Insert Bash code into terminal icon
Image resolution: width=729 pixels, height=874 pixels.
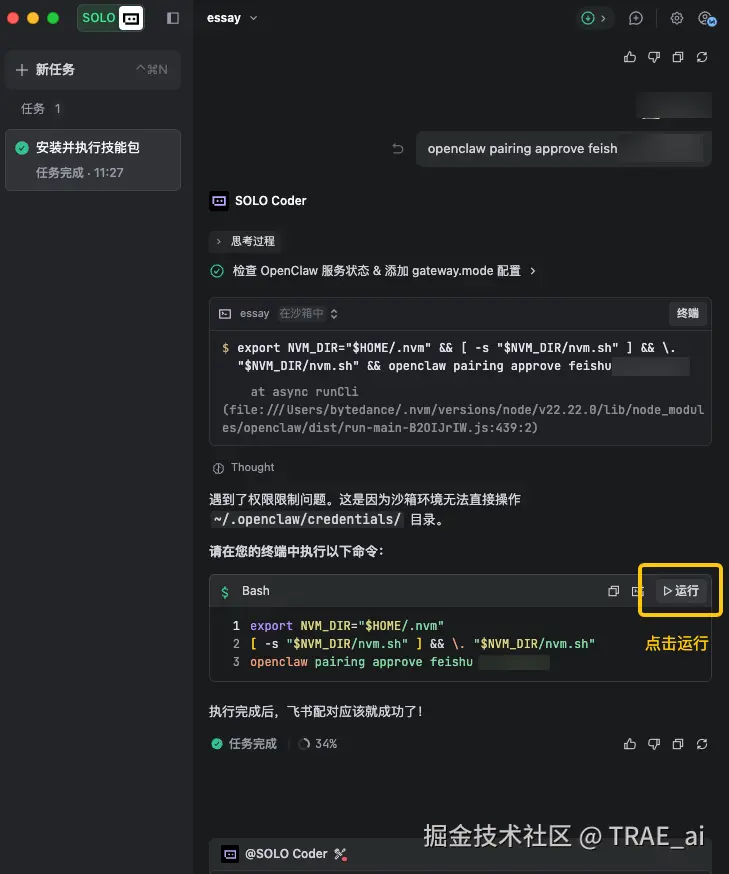(x=637, y=591)
